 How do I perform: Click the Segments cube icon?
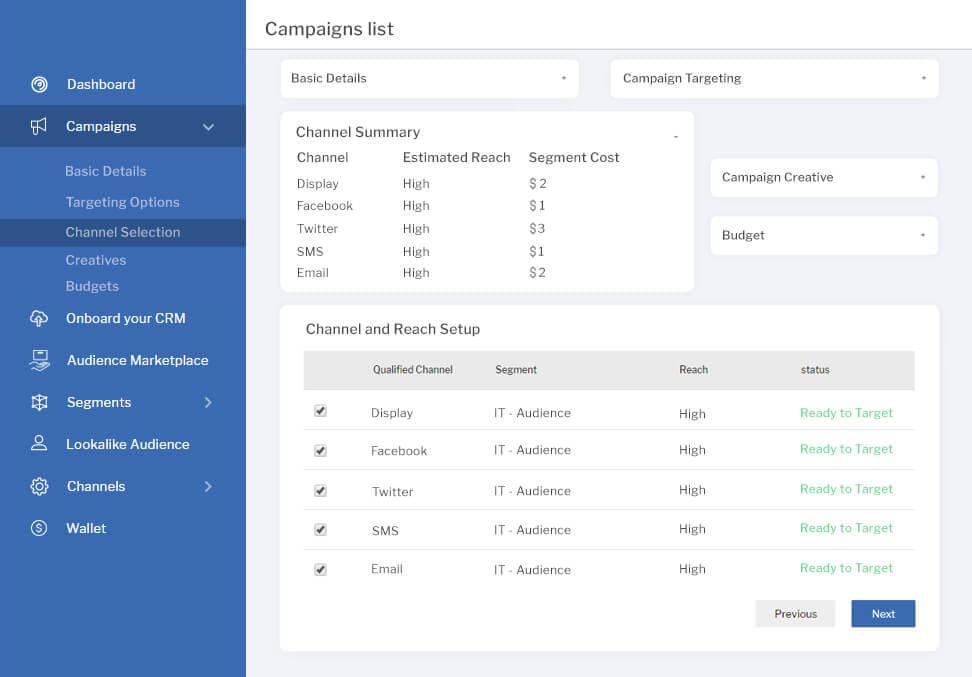pos(39,402)
